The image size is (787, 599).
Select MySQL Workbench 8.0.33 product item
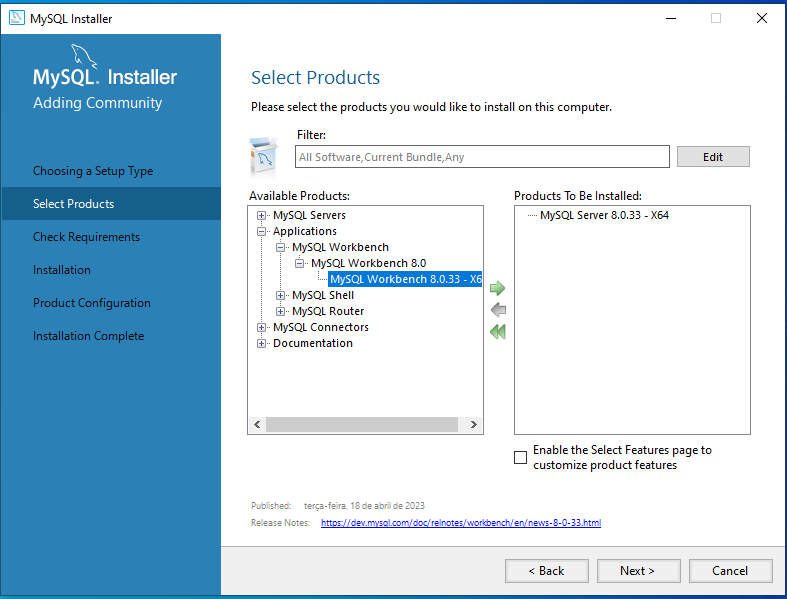coord(405,279)
